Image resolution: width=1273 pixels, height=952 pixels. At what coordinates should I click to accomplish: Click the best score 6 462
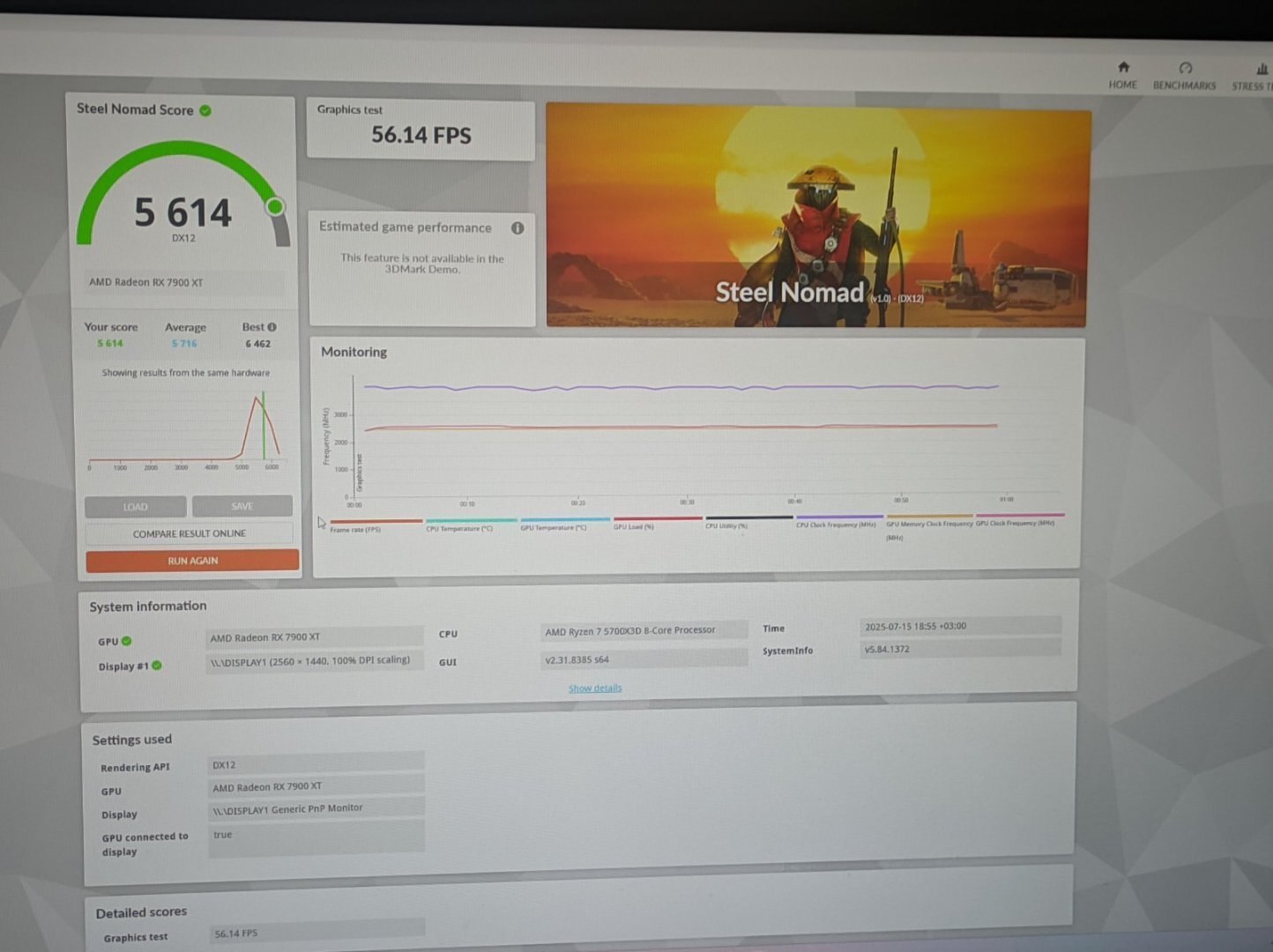257,344
